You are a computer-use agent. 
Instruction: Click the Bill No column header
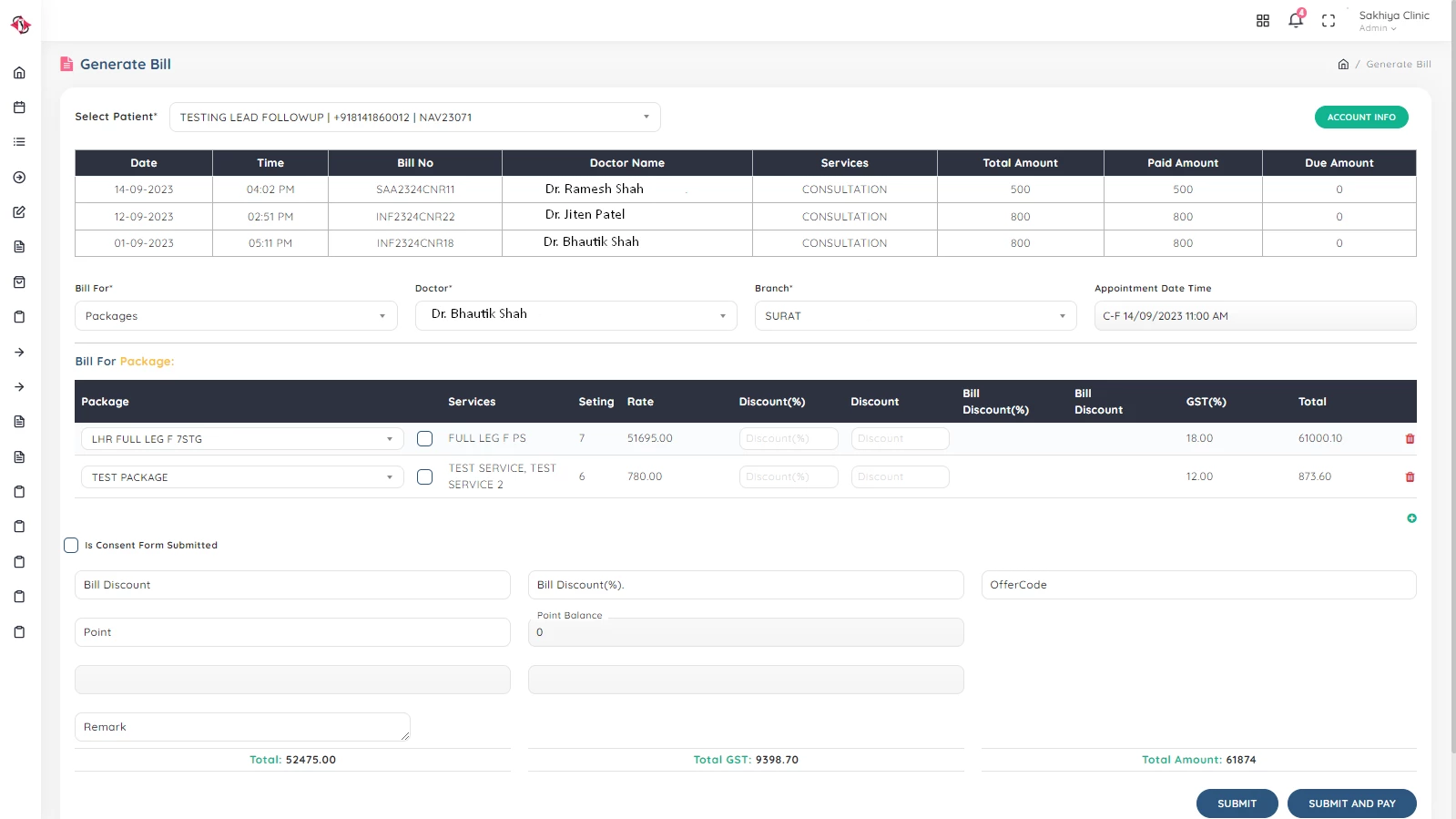click(415, 163)
